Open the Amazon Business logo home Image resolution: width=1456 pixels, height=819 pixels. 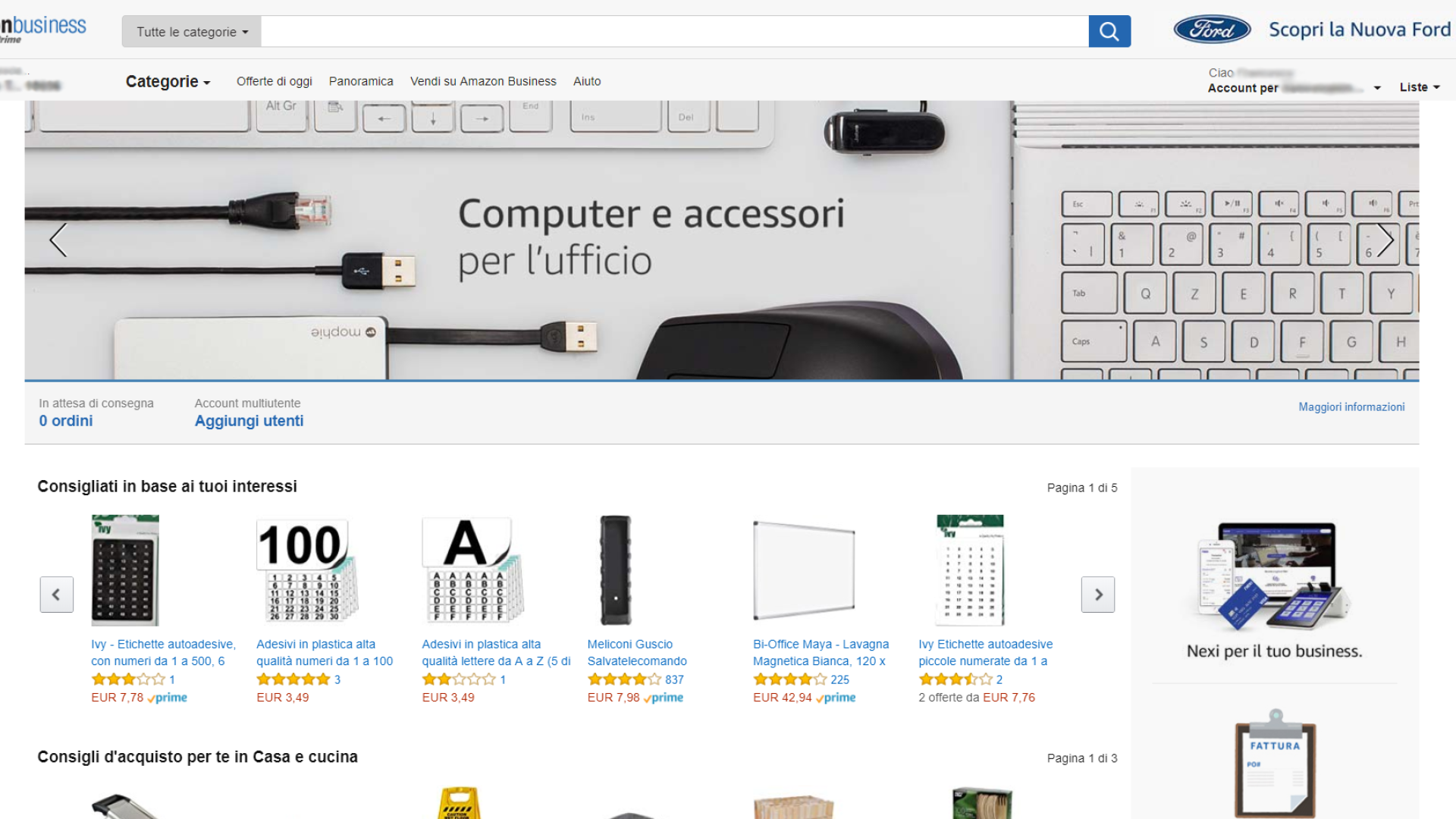pos(43,28)
